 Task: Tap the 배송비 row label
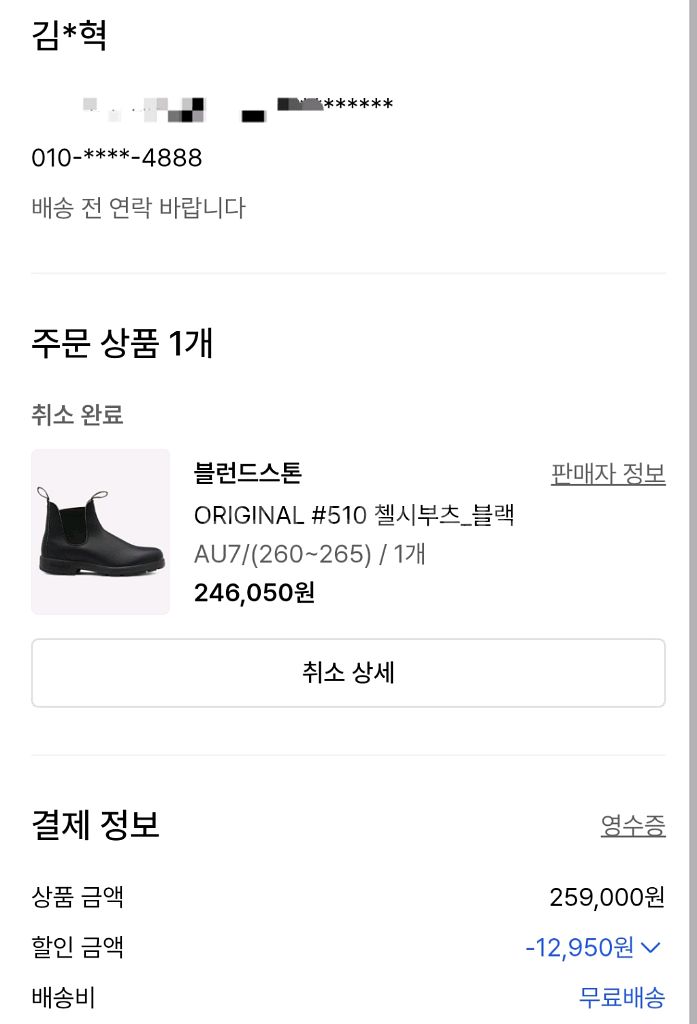(63, 997)
